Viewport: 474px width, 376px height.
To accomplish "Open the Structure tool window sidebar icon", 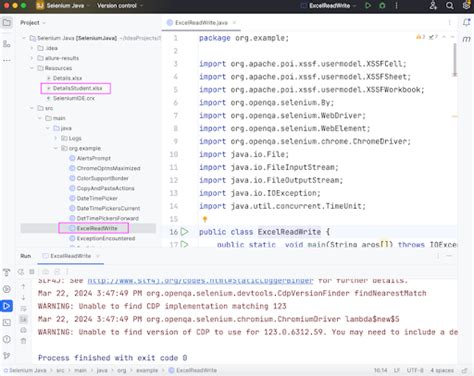I will pos(7,44).
